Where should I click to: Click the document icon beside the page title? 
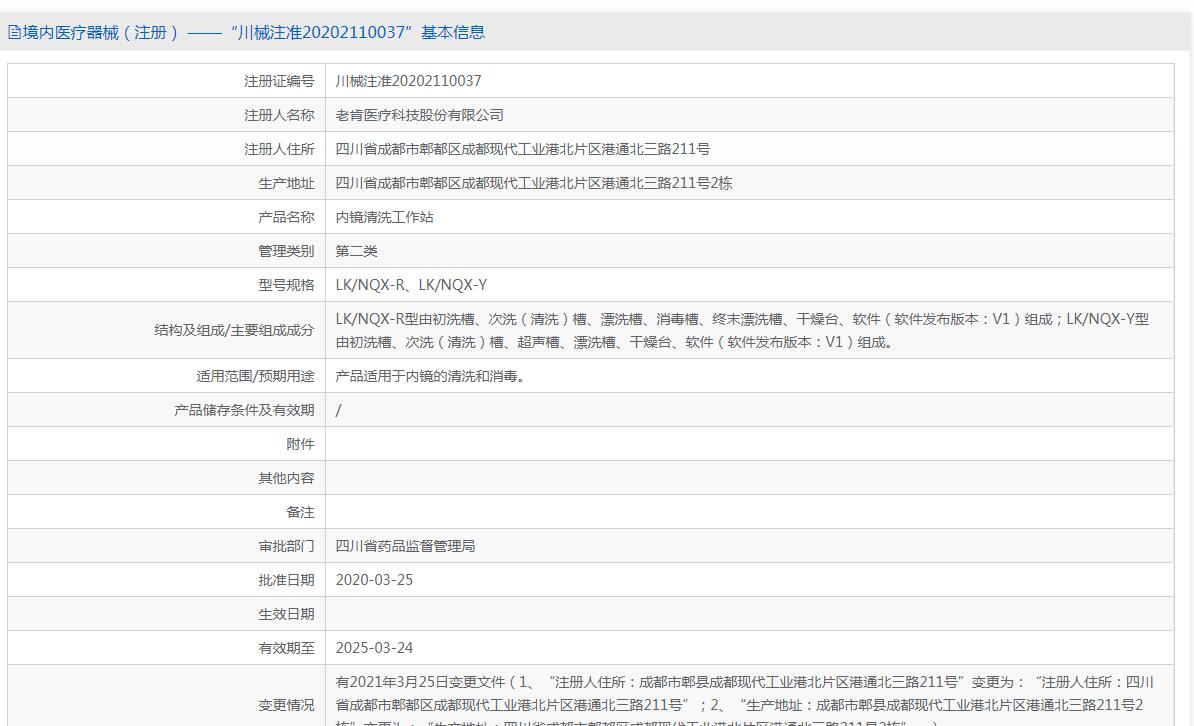(14, 32)
